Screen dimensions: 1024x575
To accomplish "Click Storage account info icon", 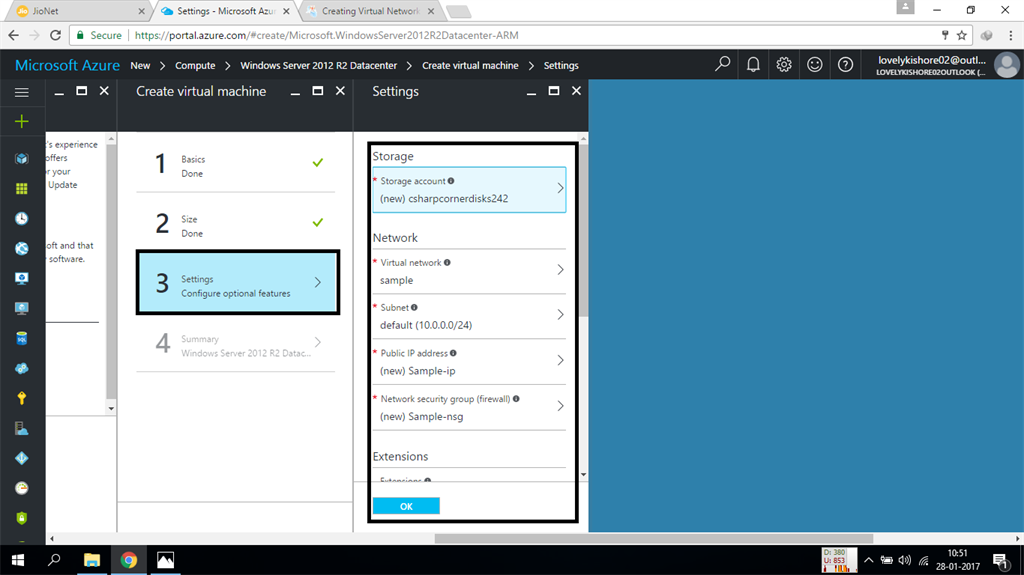I will tap(451, 181).
